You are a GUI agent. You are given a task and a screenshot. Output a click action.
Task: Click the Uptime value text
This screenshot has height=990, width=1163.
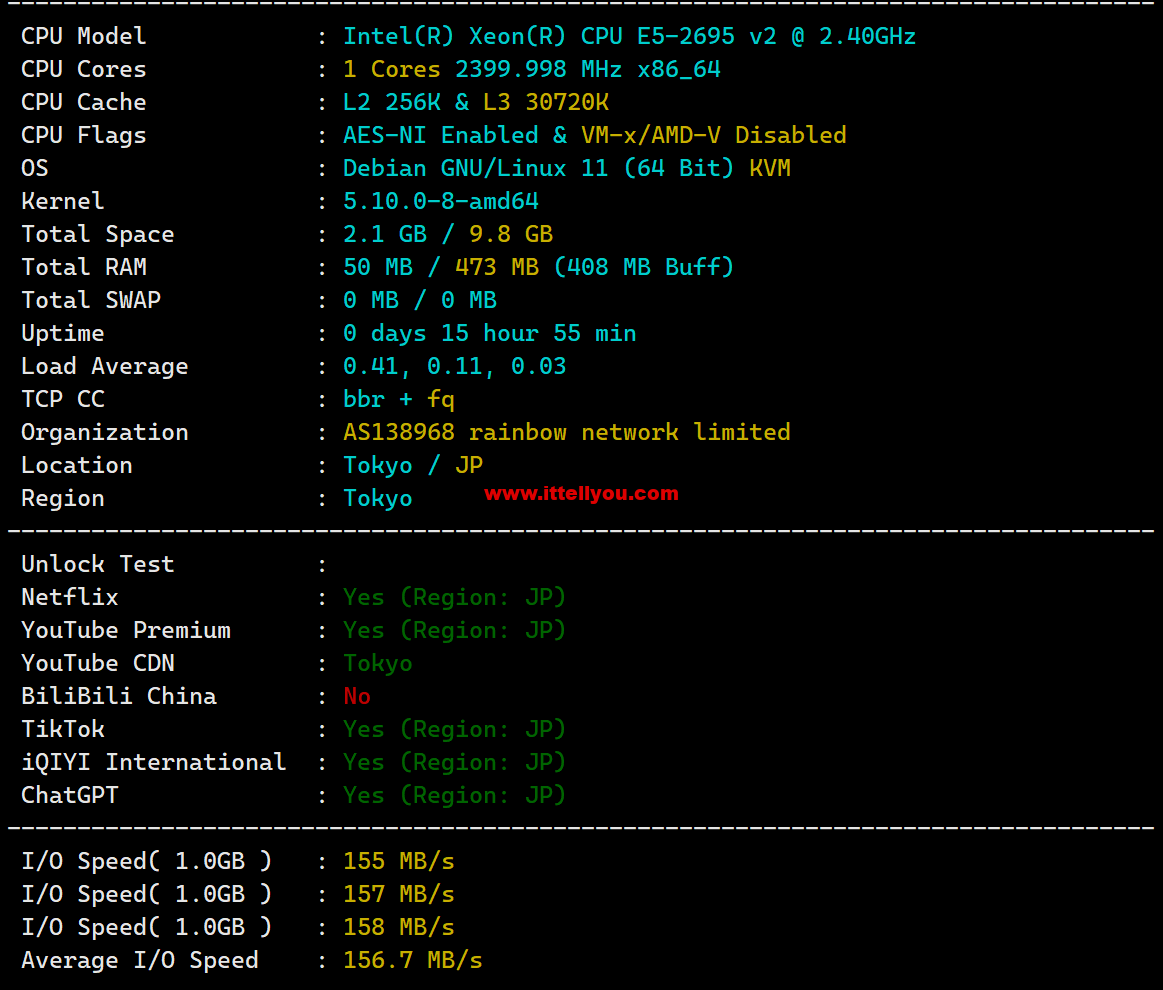[x=490, y=334]
